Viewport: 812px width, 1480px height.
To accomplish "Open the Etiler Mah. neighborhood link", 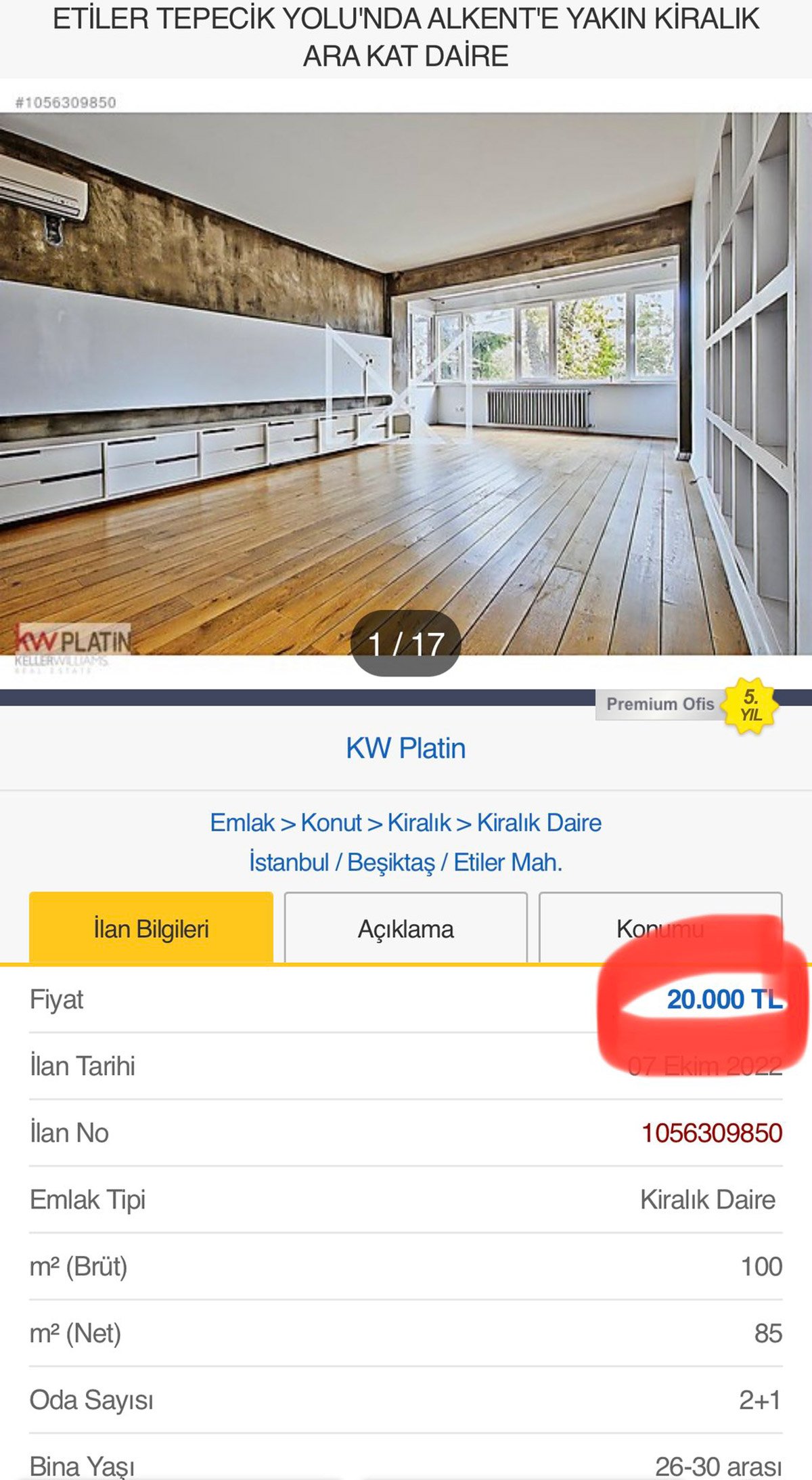I will [508, 863].
